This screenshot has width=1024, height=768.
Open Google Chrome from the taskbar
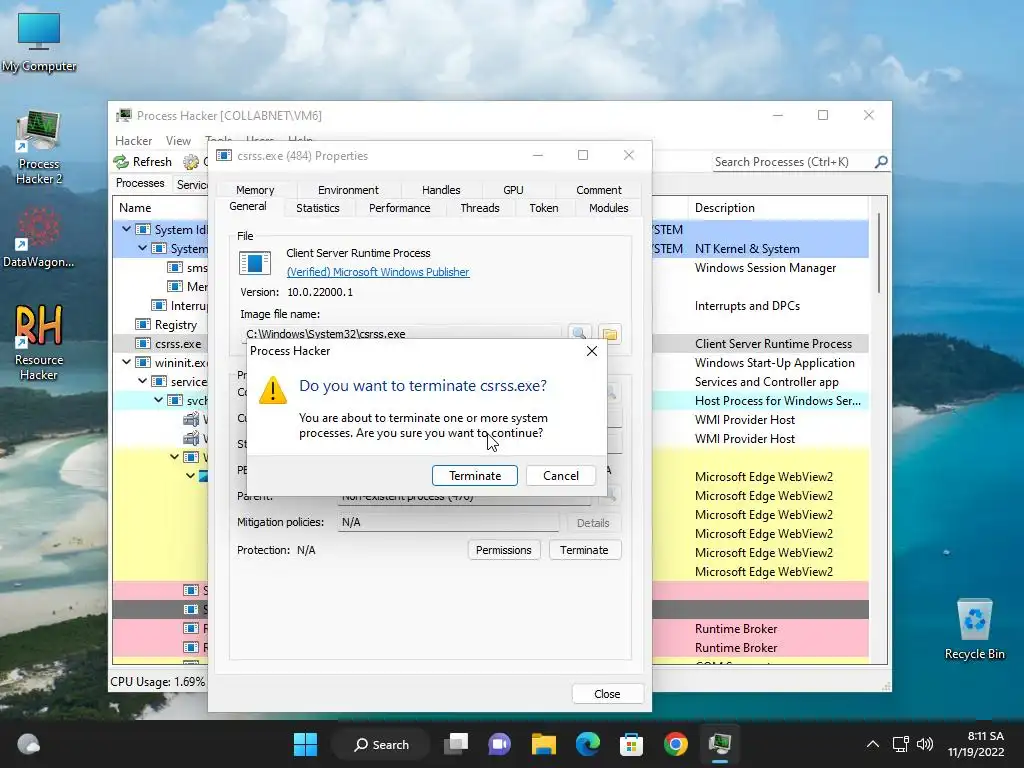pos(675,744)
